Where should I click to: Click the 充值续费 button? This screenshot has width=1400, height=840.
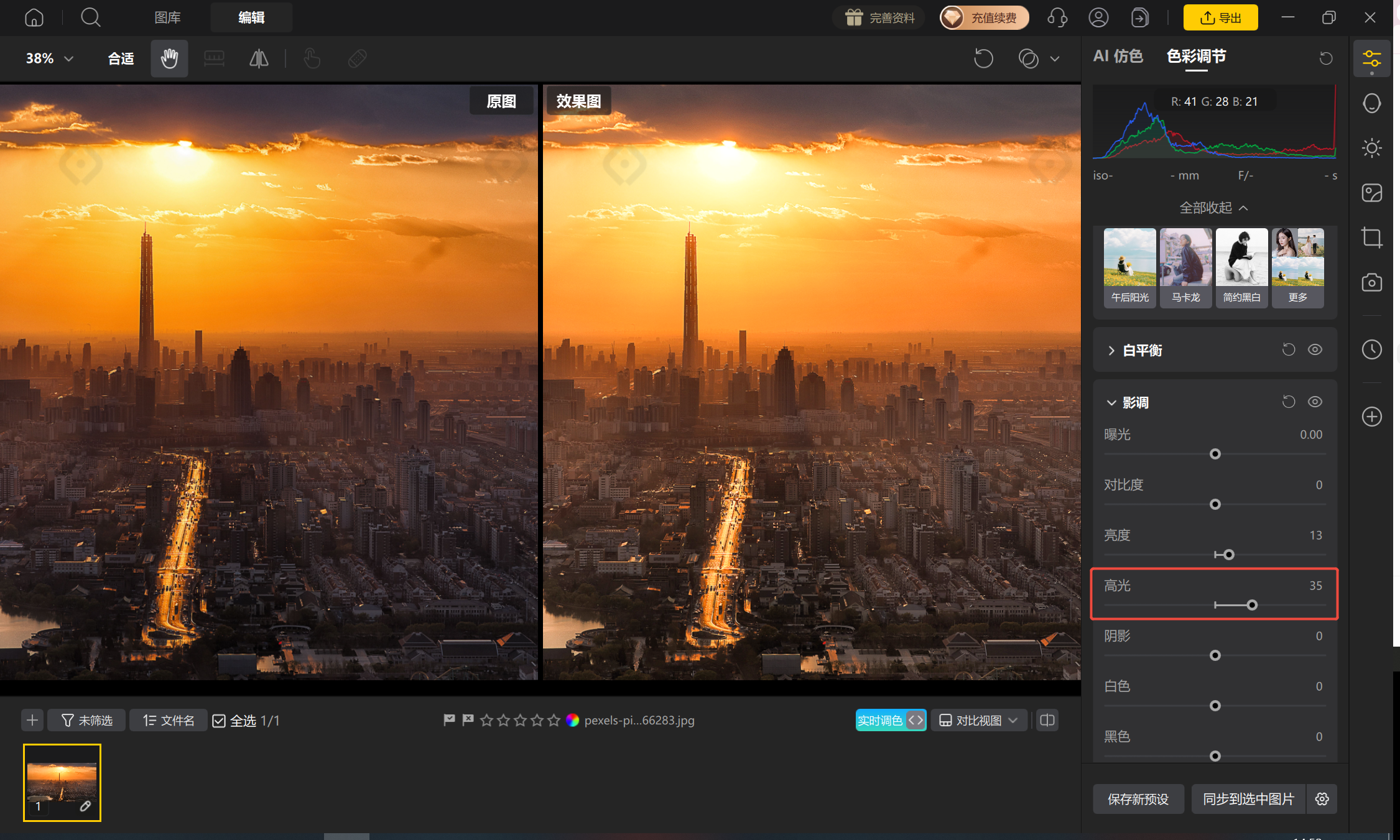(x=984, y=17)
